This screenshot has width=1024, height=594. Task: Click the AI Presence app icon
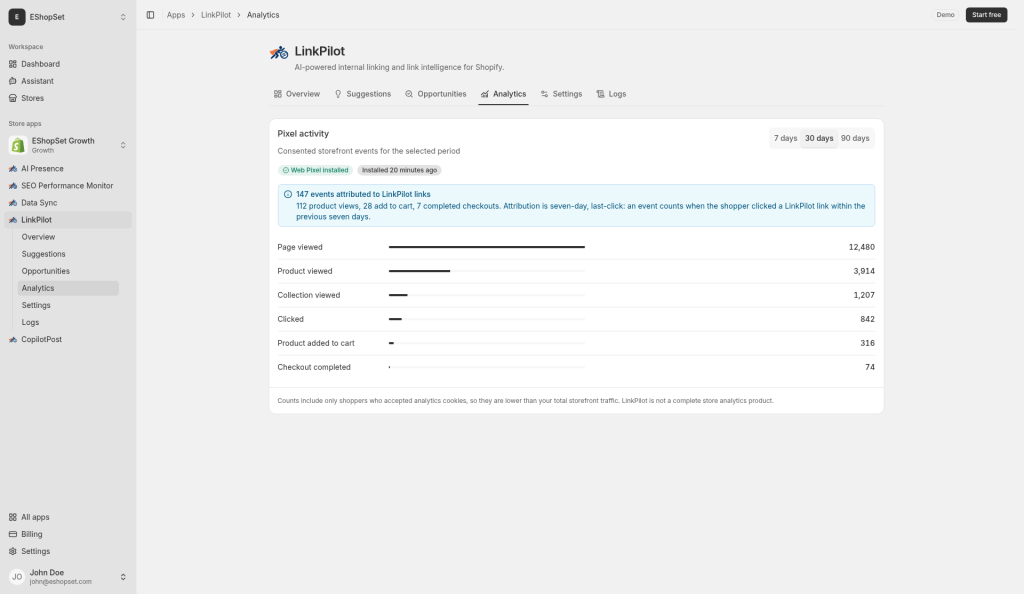[x=12, y=168]
